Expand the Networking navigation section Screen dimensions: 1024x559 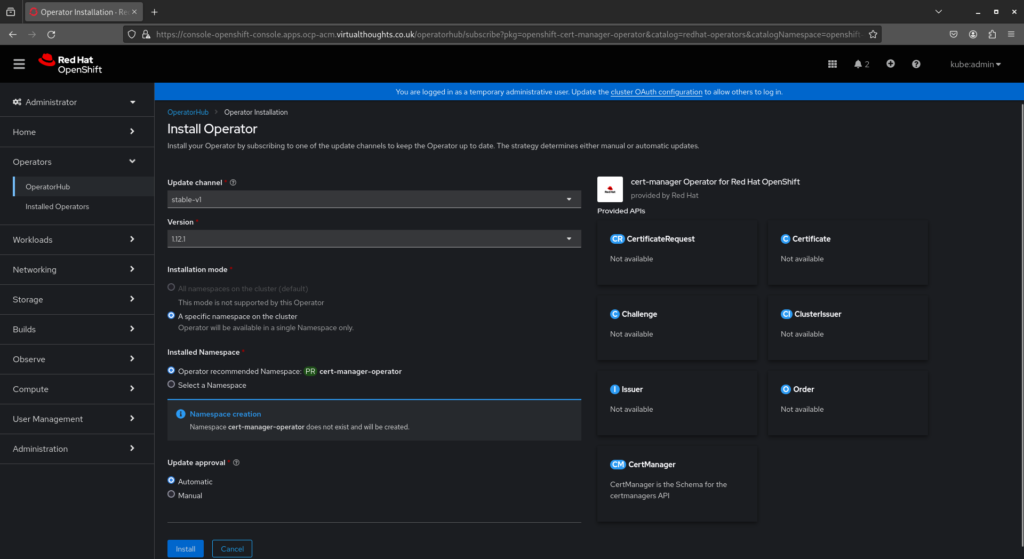76,270
